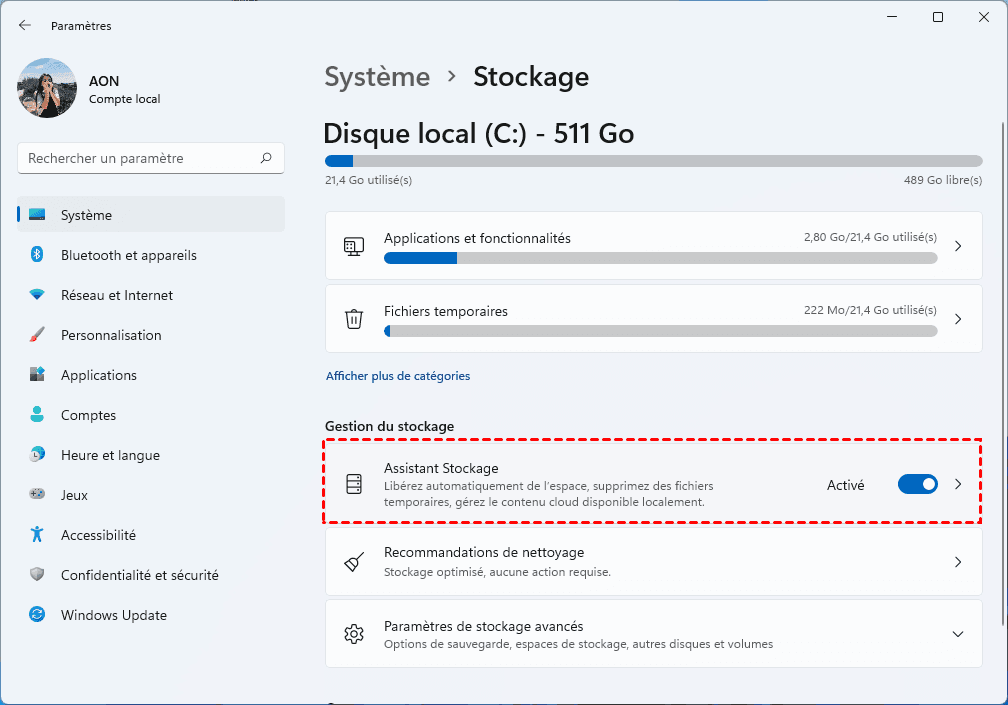
Task: Click the back arrow in Paramètres
Action: pyautogui.click(x=25, y=26)
